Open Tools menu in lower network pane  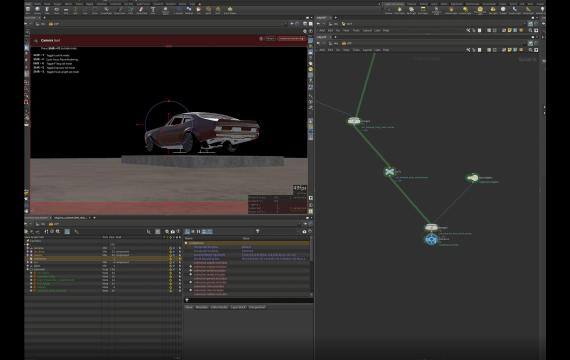tap(356, 50)
